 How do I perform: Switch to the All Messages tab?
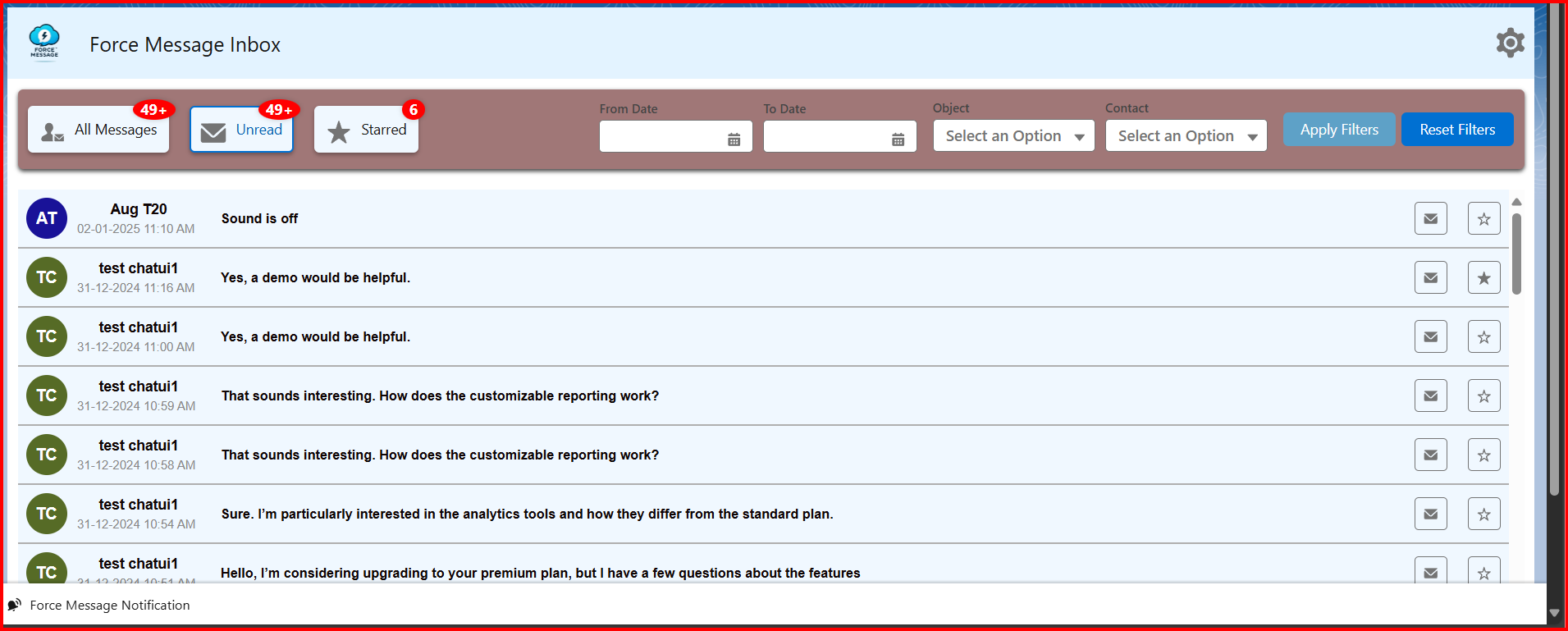98,130
